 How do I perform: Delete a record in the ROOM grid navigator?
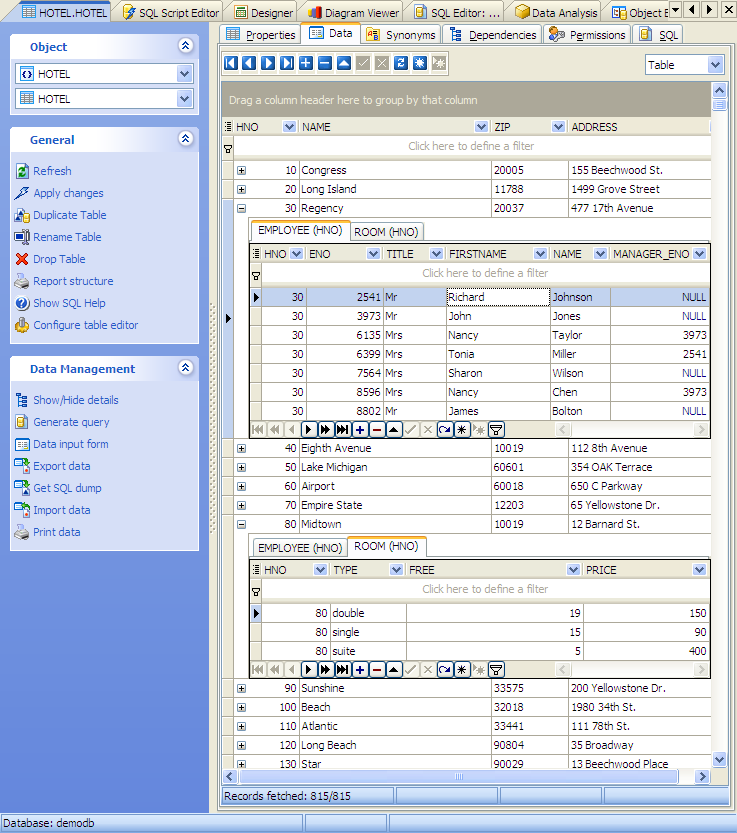[377, 669]
